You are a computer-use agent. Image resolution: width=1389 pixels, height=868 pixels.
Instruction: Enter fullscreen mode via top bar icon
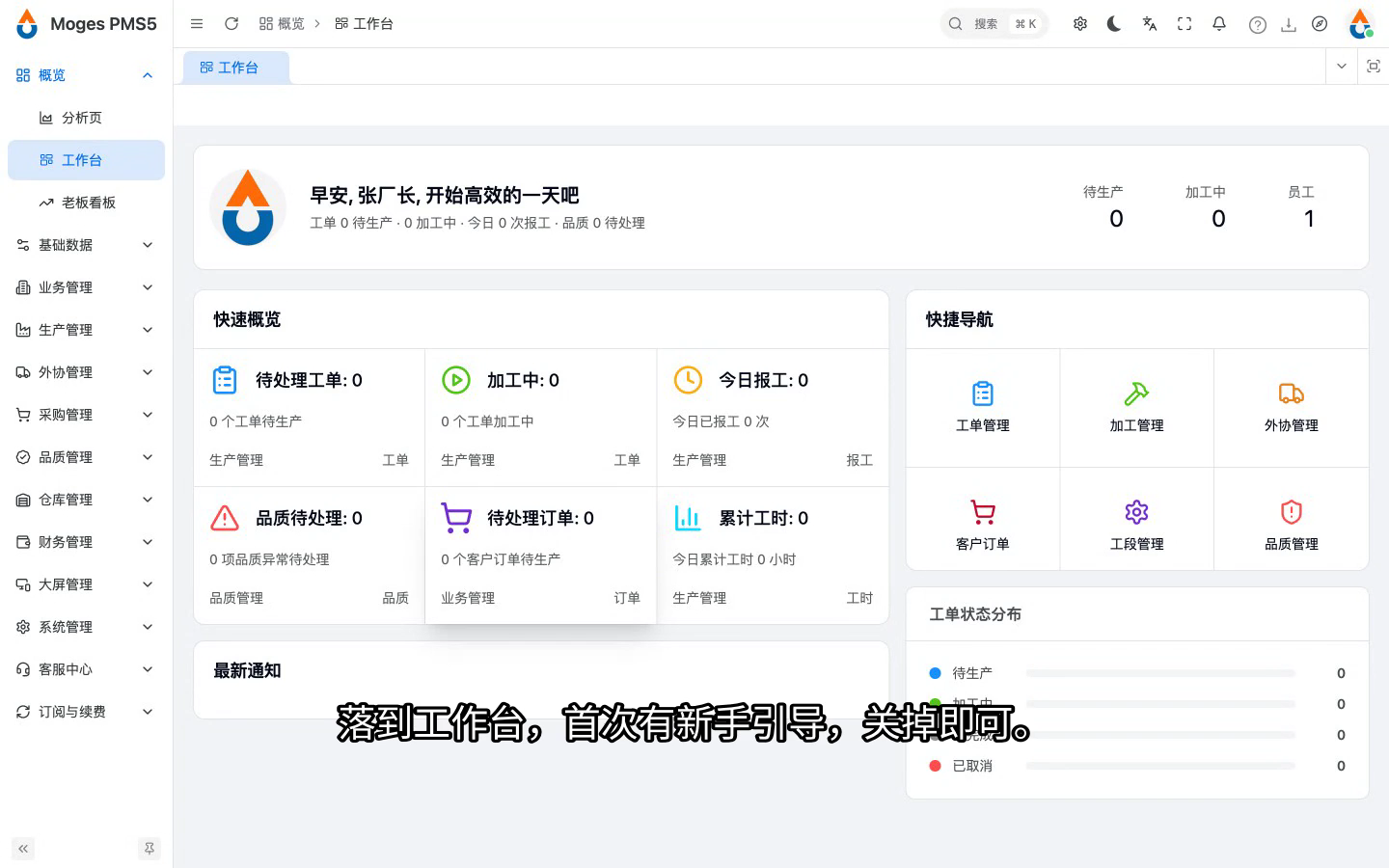pos(1185,24)
